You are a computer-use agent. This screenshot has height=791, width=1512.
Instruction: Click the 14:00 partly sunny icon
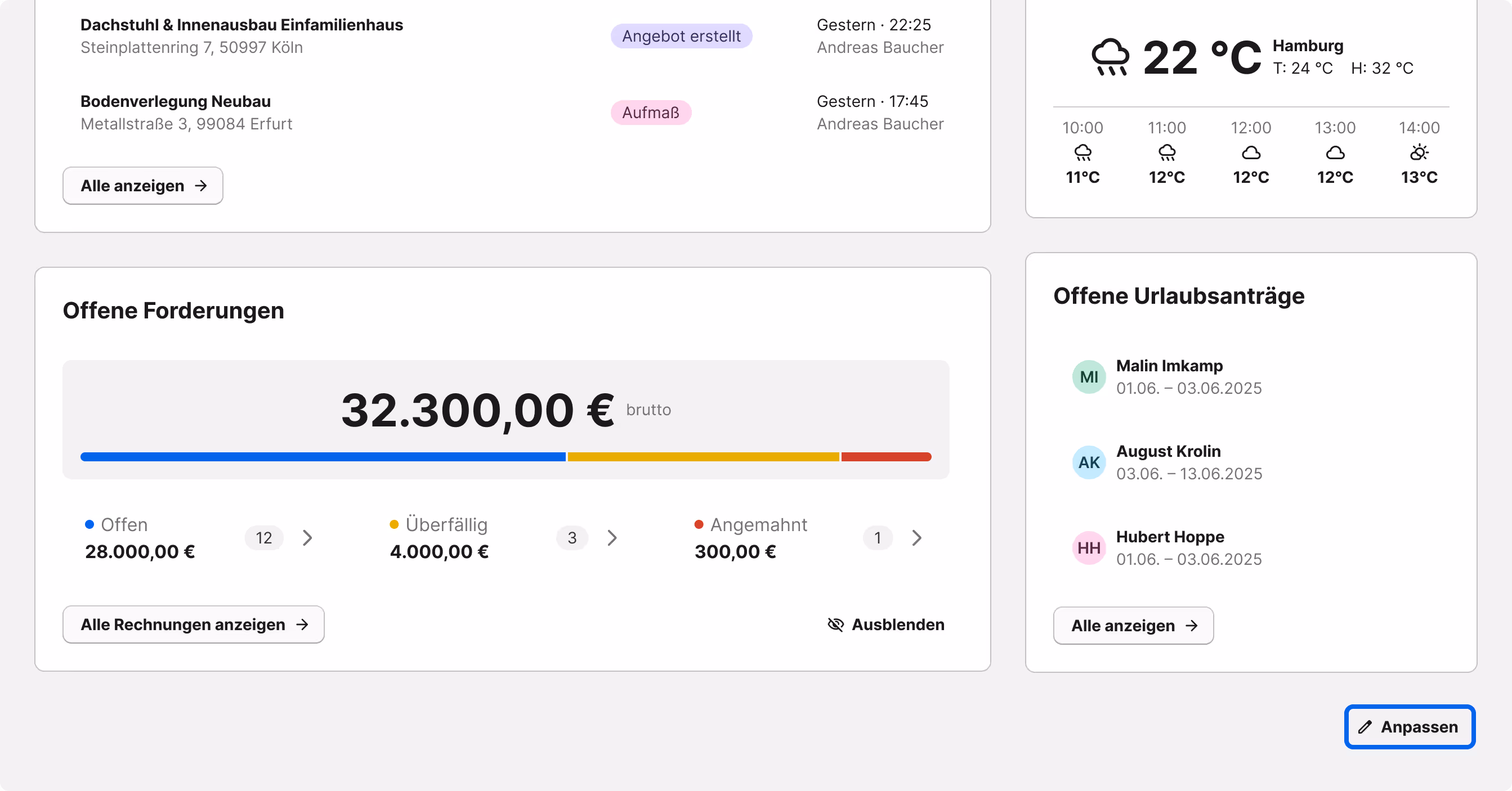(1419, 153)
